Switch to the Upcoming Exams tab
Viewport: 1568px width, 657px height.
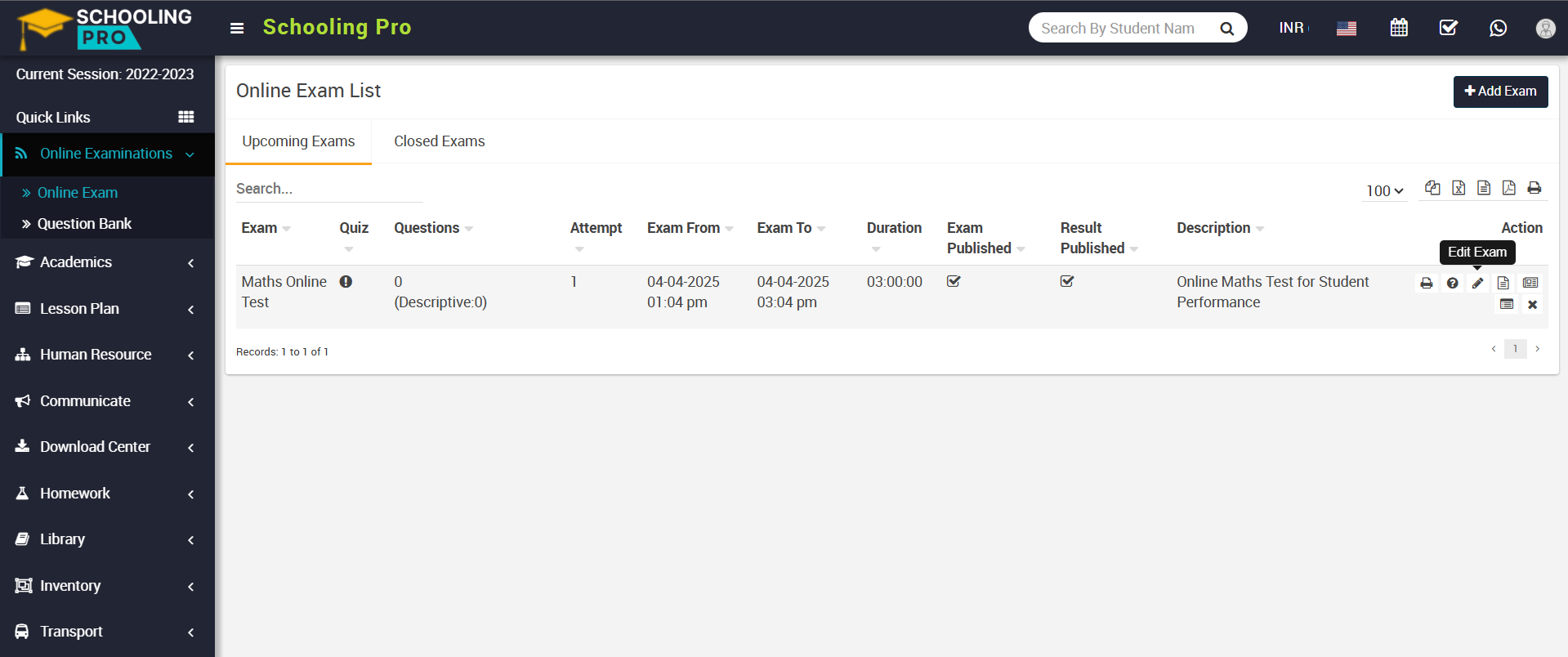coord(298,141)
